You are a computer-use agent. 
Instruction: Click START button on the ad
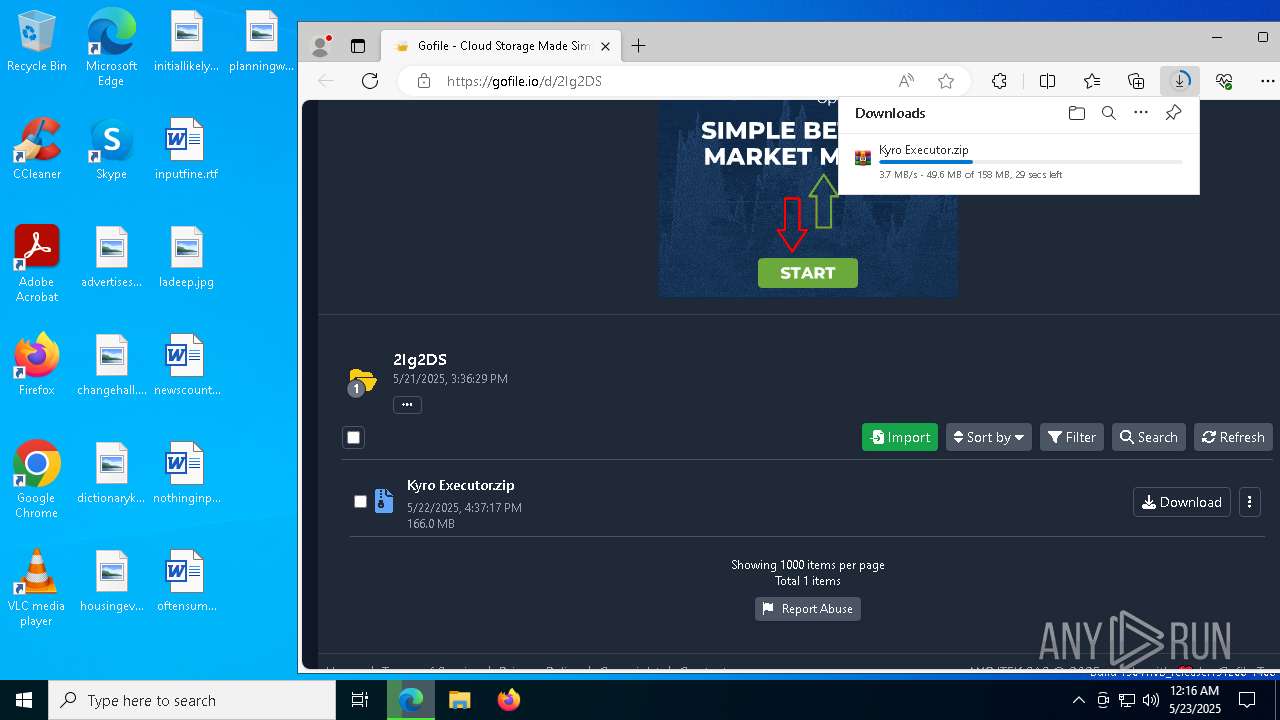pos(807,273)
